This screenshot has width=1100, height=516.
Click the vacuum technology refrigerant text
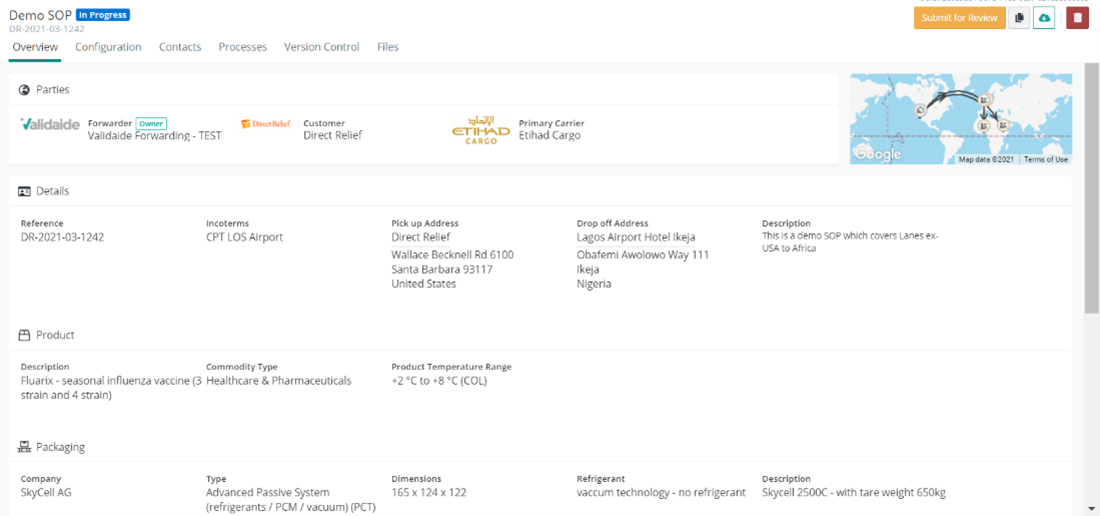[661, 492]
